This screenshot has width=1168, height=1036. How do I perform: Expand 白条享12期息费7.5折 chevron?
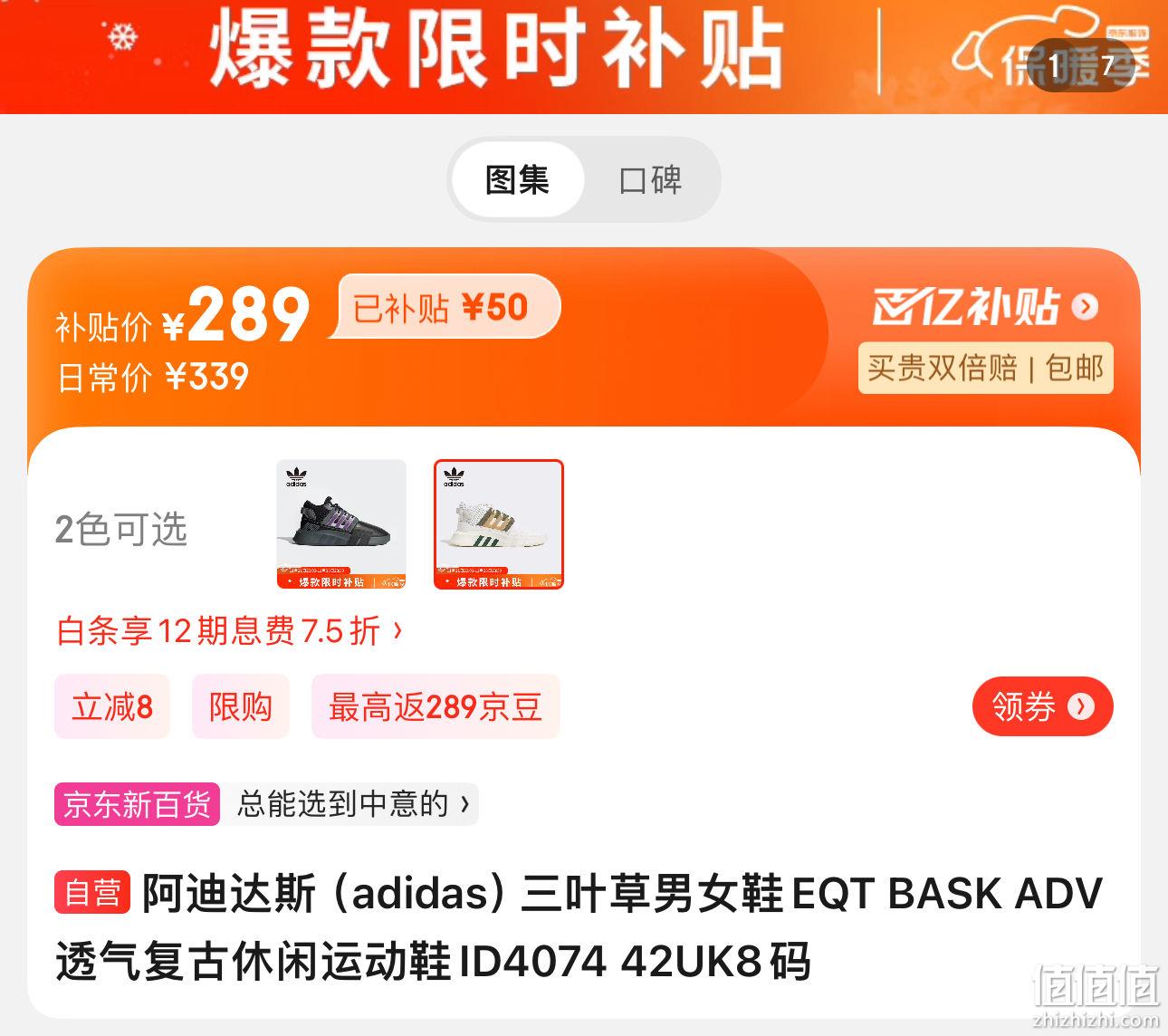point(397,630)
